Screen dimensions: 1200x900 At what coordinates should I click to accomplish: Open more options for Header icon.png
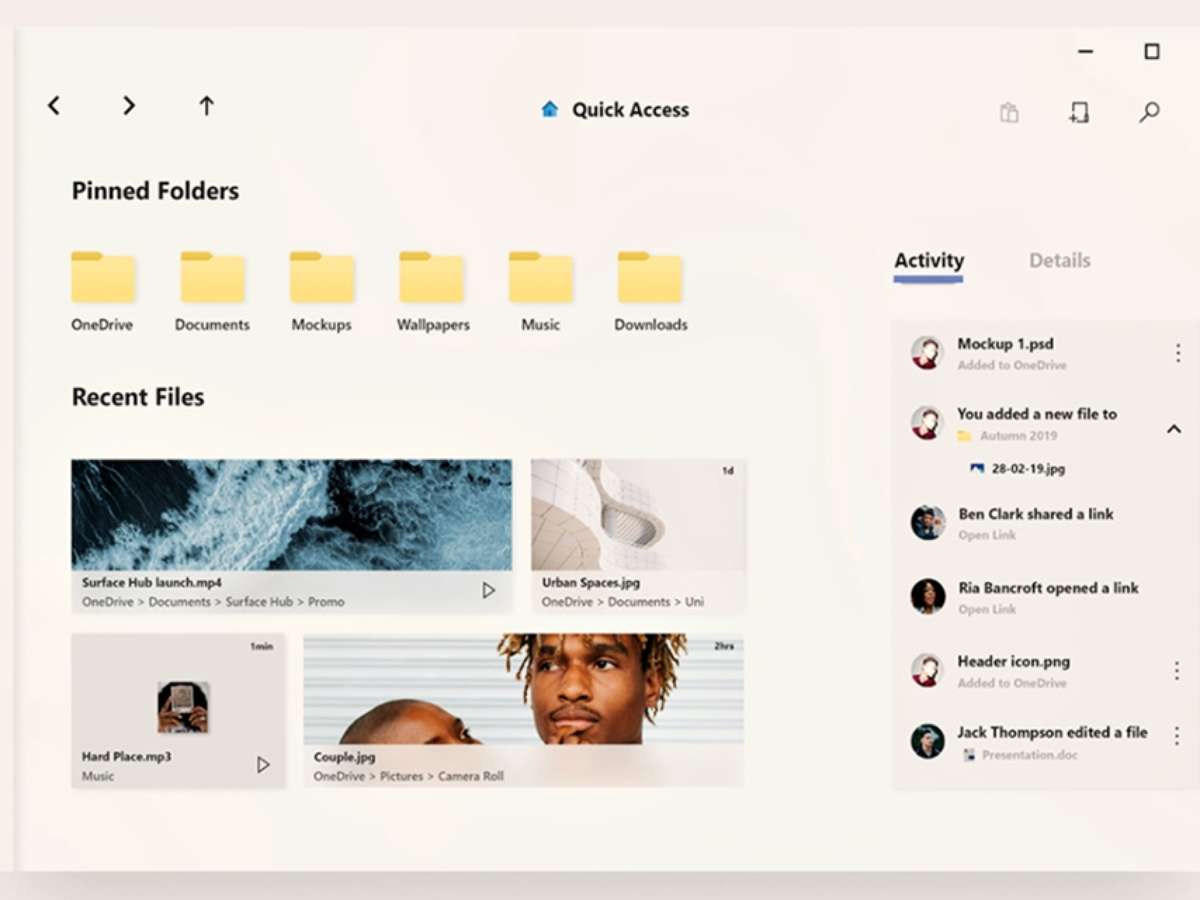pyautogui.click(x=1177, y=671)
